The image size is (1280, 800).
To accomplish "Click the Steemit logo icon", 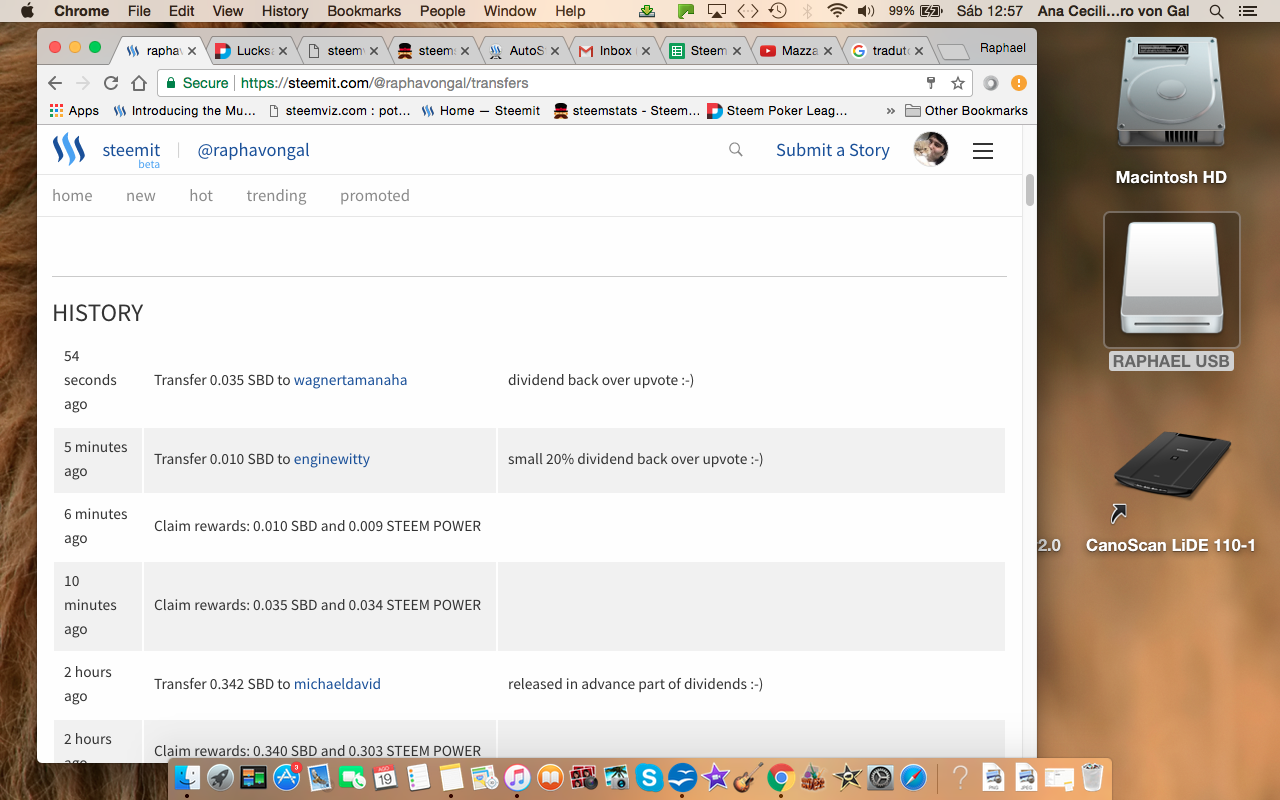I will [69, 149].
